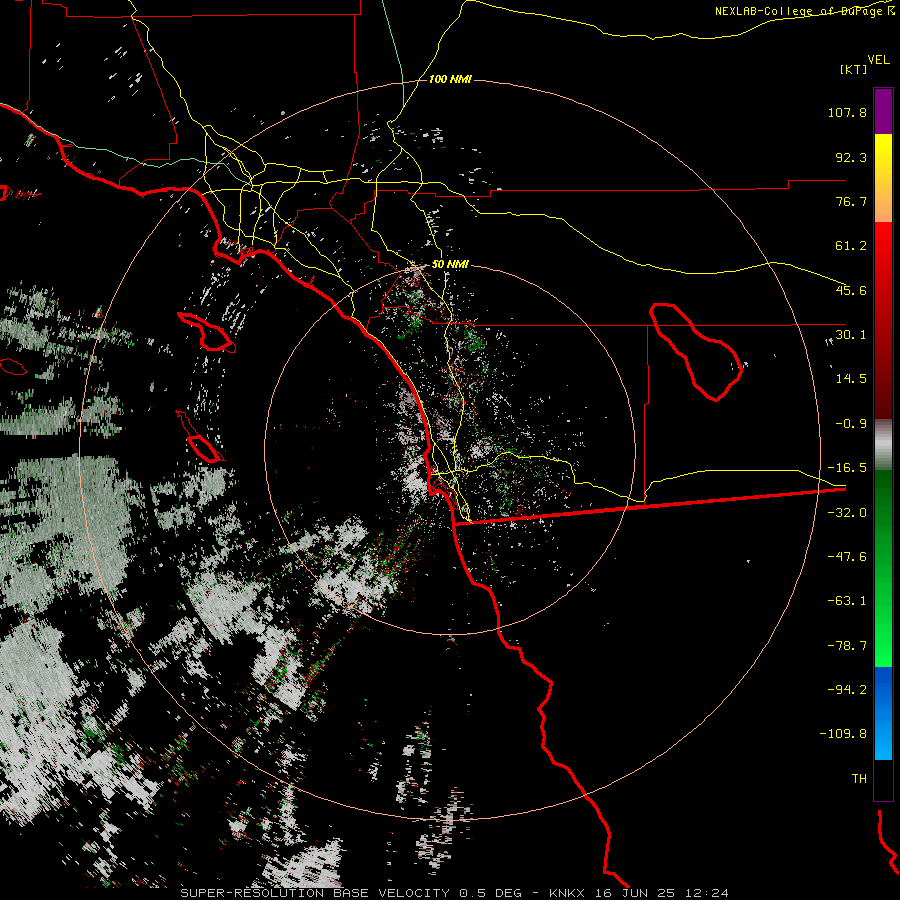Click the 107.8 scale value

(847, 112)
